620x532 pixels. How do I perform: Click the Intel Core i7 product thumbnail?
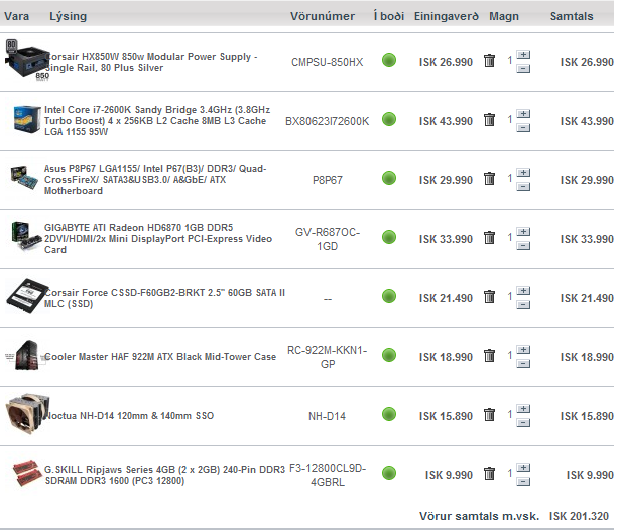(25, 118)
